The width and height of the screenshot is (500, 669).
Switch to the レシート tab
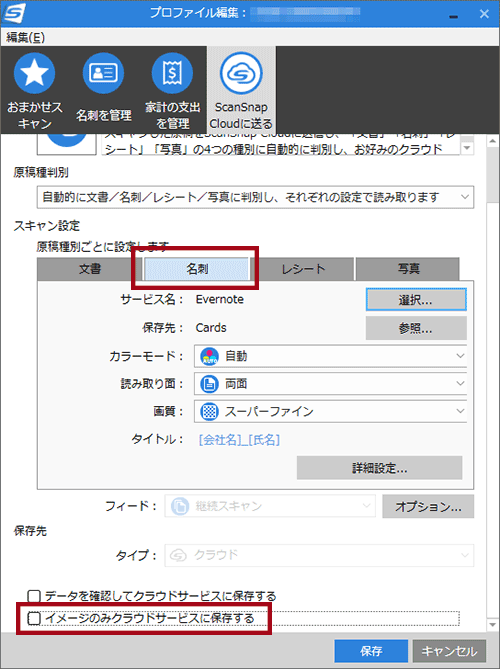click(303, 269)
